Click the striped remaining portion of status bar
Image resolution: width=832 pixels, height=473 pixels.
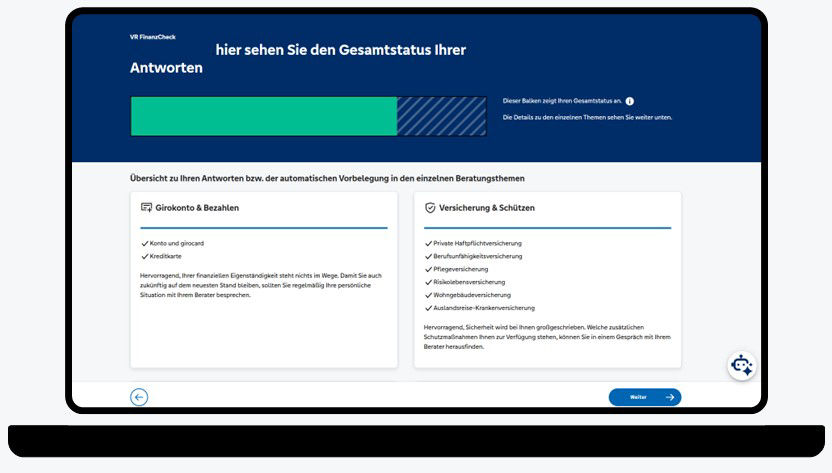(441, 116)
